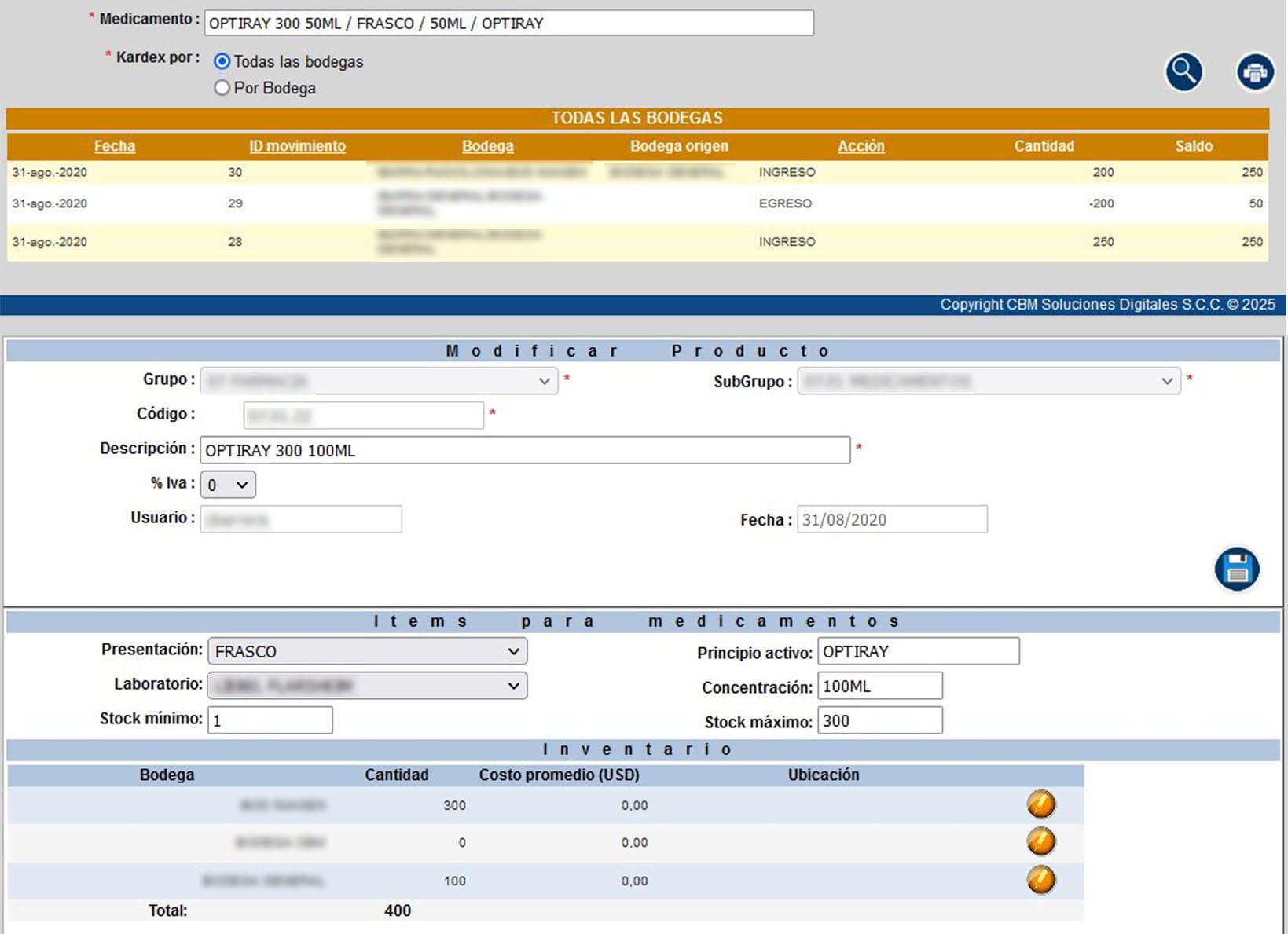Click the magnifying glass search icon
The height and width of the screenshot is (934, 1288).
point(1183,72)
